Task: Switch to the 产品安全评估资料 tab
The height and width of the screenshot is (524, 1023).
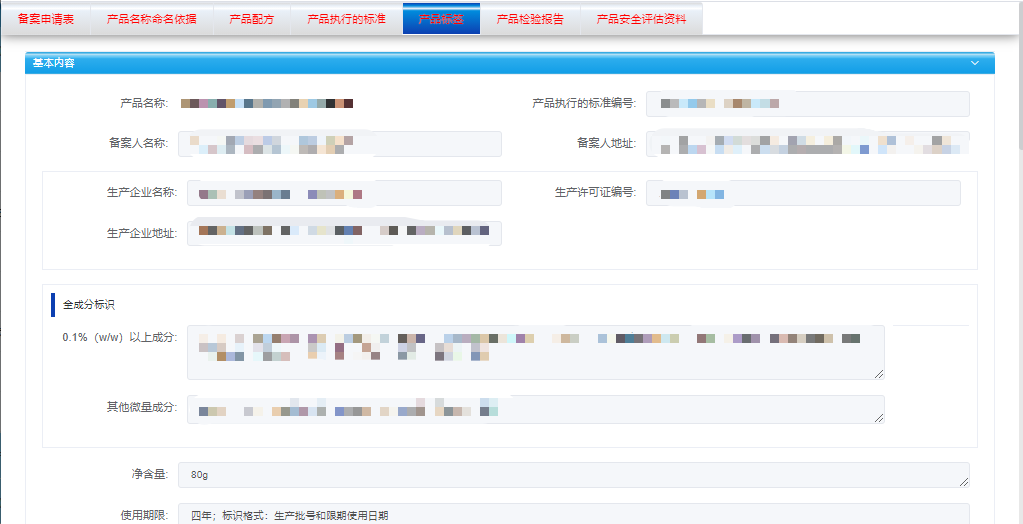Action: [x=641, y=19]
